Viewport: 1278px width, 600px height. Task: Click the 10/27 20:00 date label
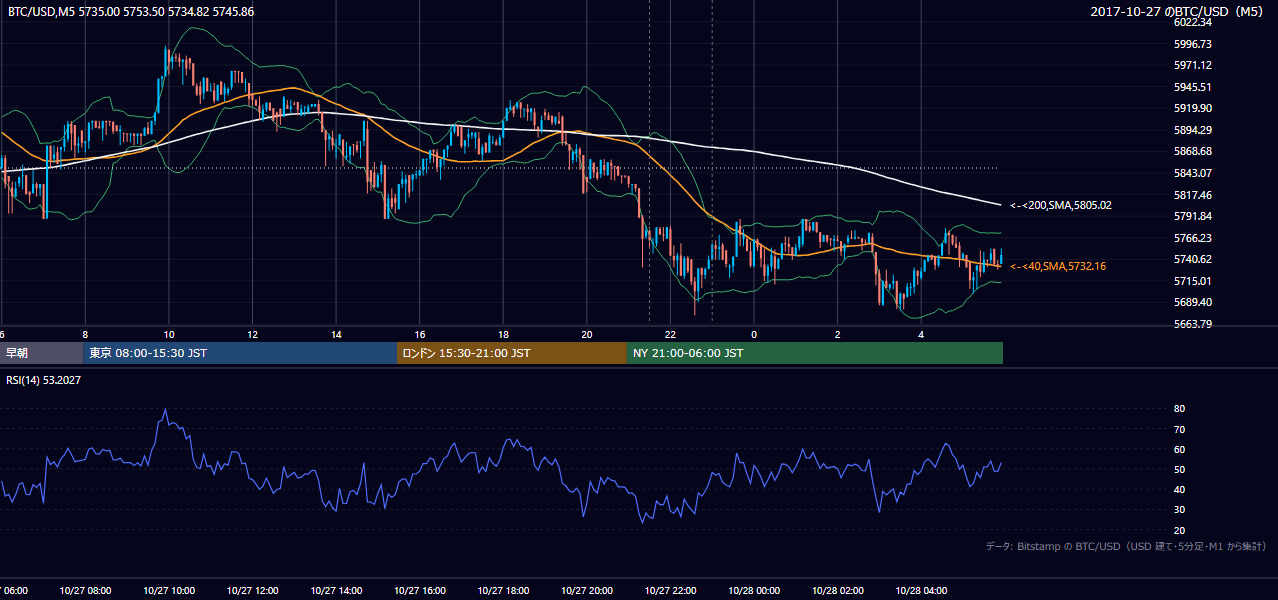pyautogui.click(x=587, y=590)
